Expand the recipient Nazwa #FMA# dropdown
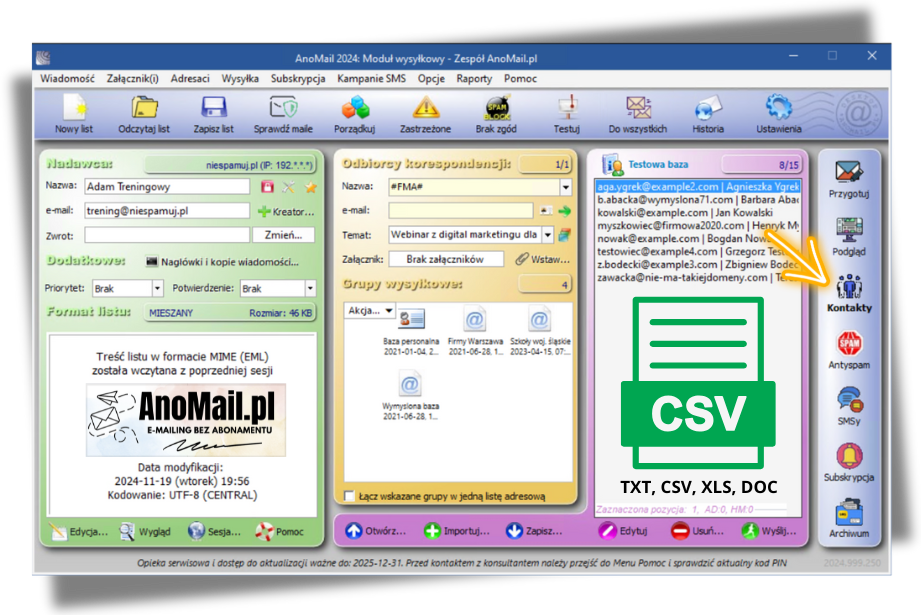This screenshot has width=921, height=615. (566, 187)
